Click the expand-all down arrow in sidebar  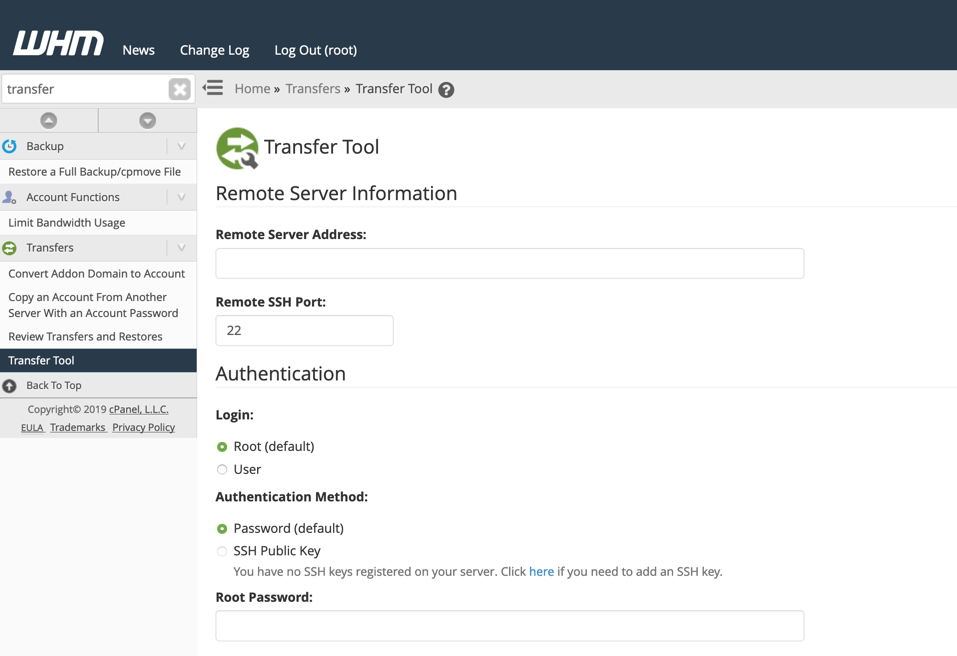147,120
